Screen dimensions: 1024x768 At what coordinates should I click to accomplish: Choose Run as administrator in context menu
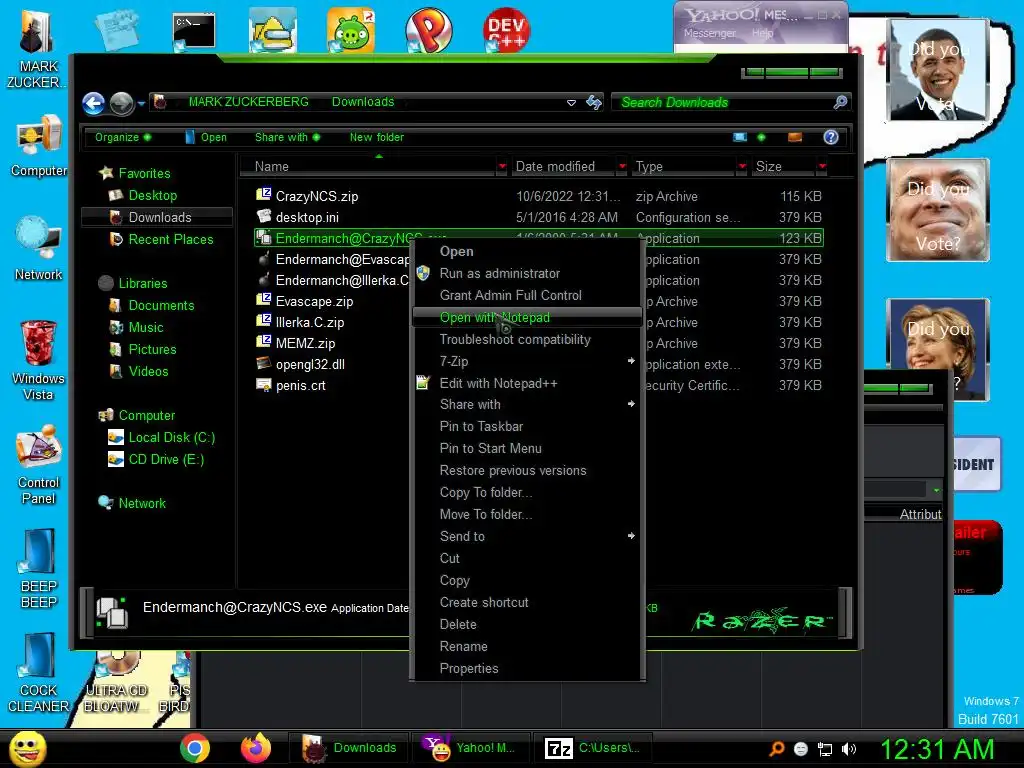pos(527,274)
